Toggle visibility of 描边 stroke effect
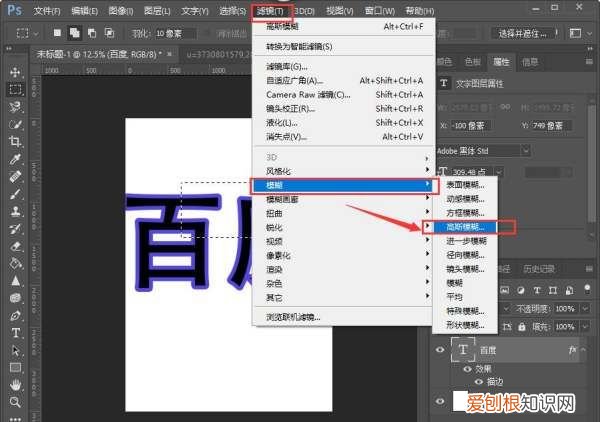This screenshot has width=600, height=422. click(x=478, y=381)
